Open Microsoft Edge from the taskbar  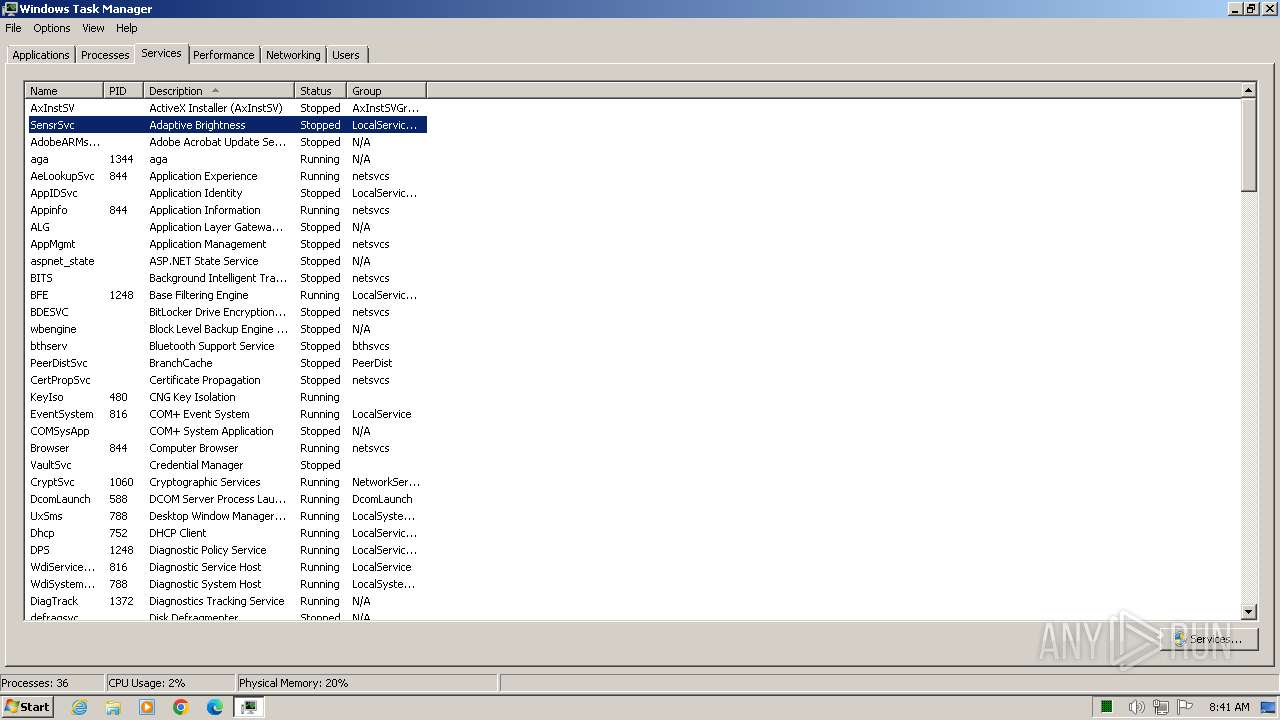[x=215, y=707]
